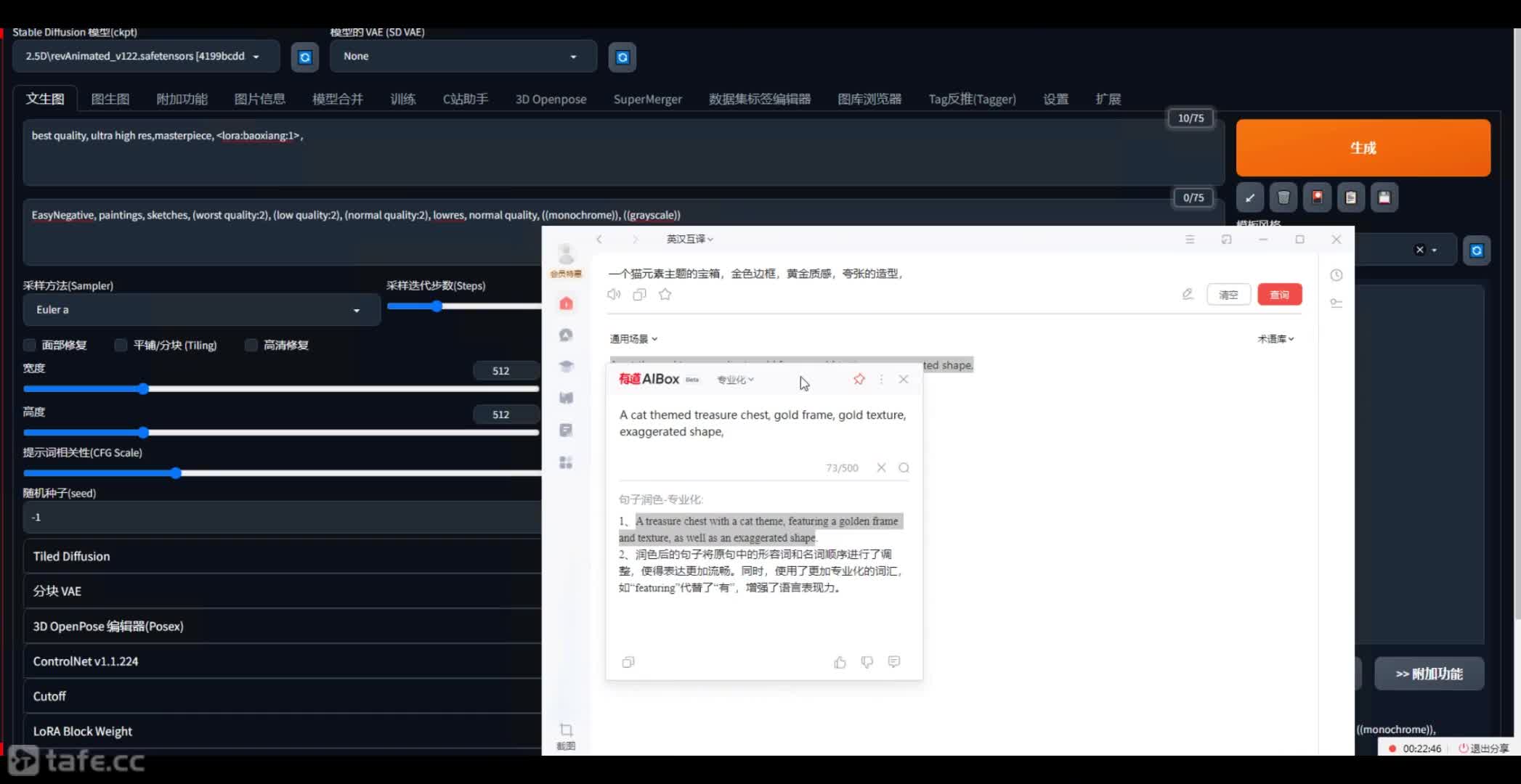
Task: Open the 通用场景 scenario dropdown
Action: [633, 339]
